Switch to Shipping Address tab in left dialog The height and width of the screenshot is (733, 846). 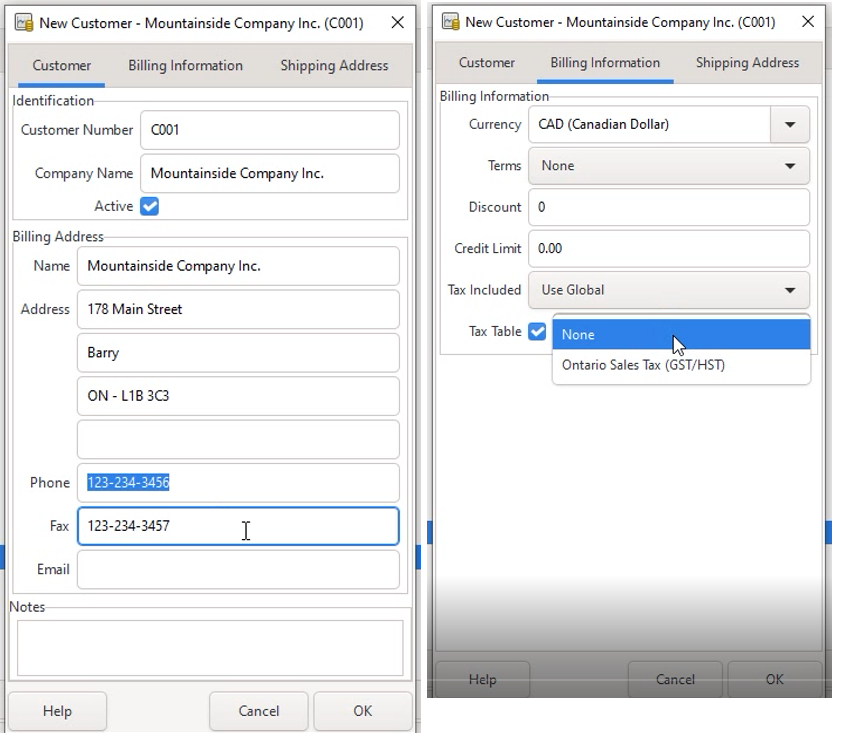pyautogui.click(x=334, y=66)
